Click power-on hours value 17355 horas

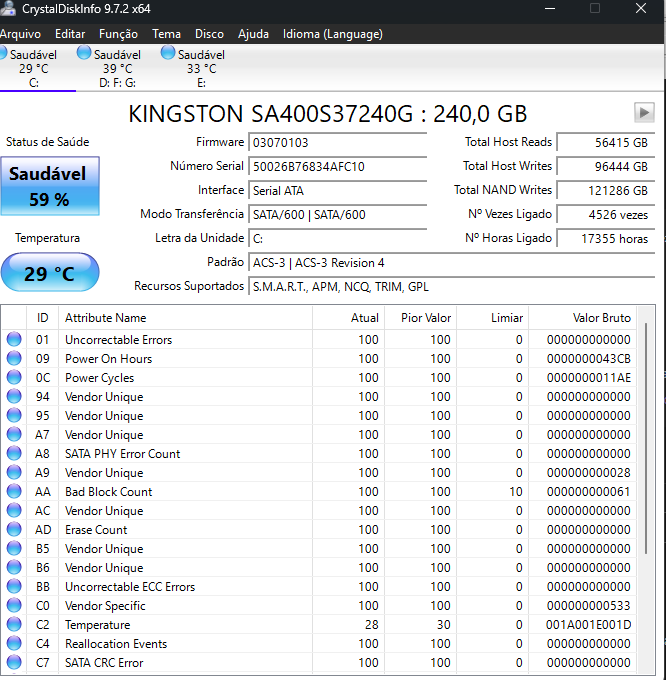pyautogui.click(x=605, y=239)
